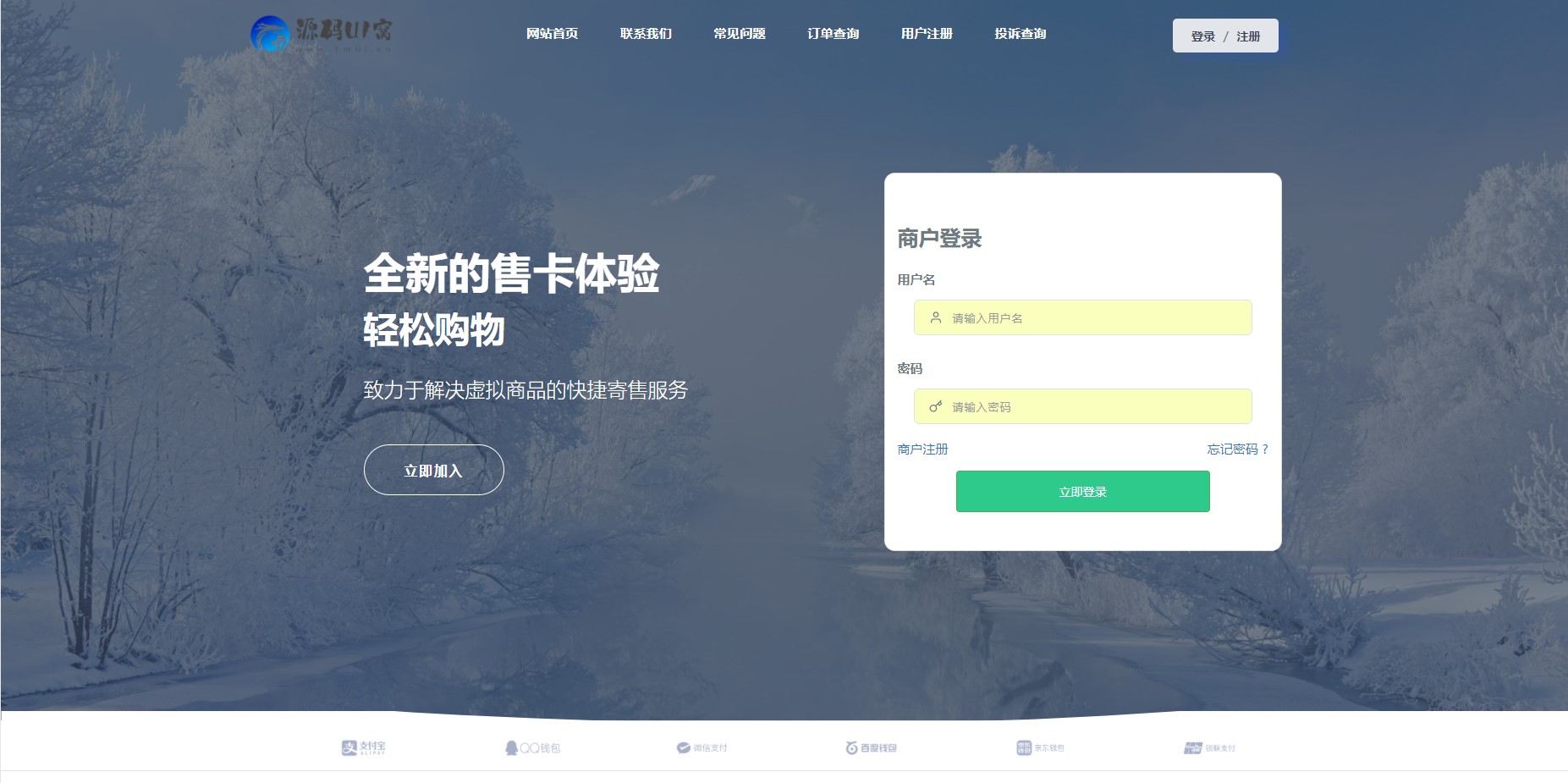Click the 百度钱包 logo
The width and height of the screenshot is (1568, 783).
pos(871,747)
